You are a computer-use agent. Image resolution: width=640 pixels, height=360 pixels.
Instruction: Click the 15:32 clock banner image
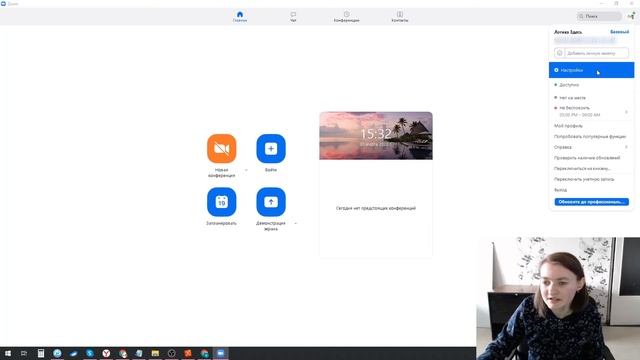point(376,136)
